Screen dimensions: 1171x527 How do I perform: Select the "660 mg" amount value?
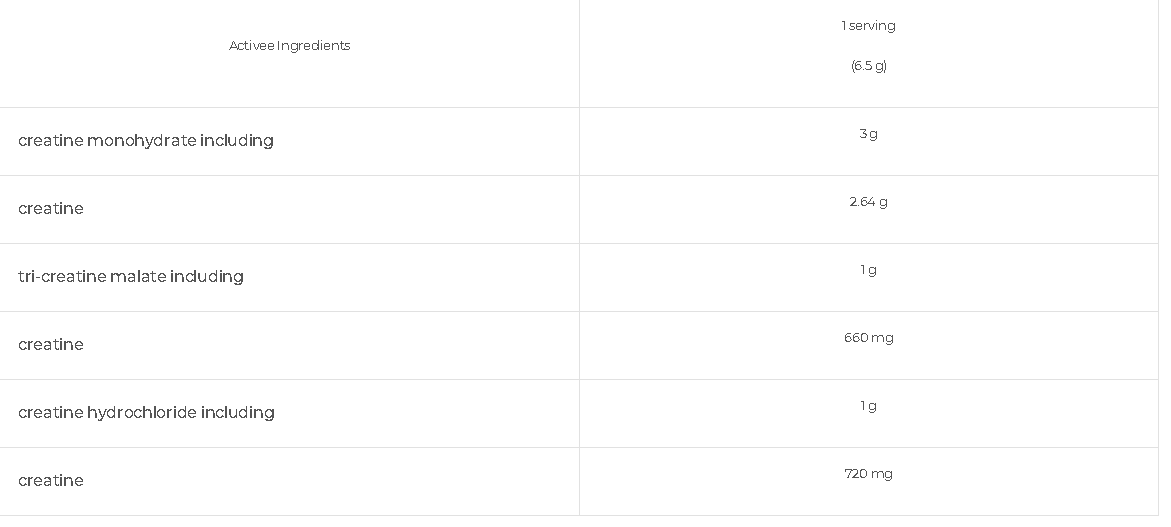point(868,338)
